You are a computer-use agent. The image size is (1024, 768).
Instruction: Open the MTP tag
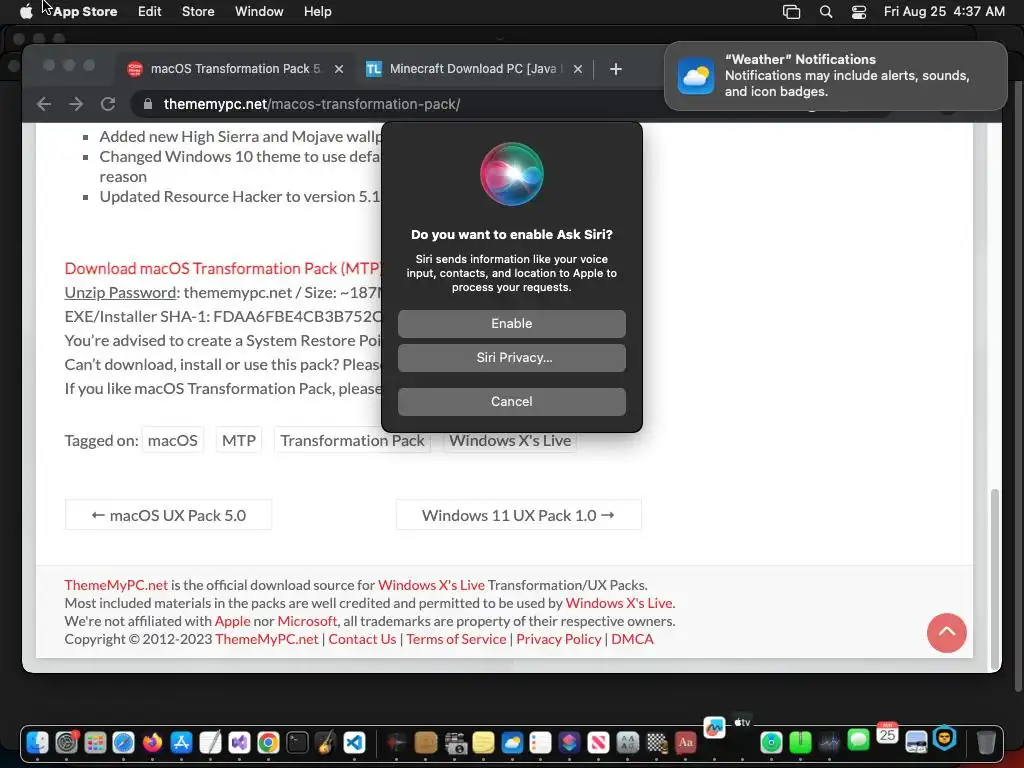point(238,440)
